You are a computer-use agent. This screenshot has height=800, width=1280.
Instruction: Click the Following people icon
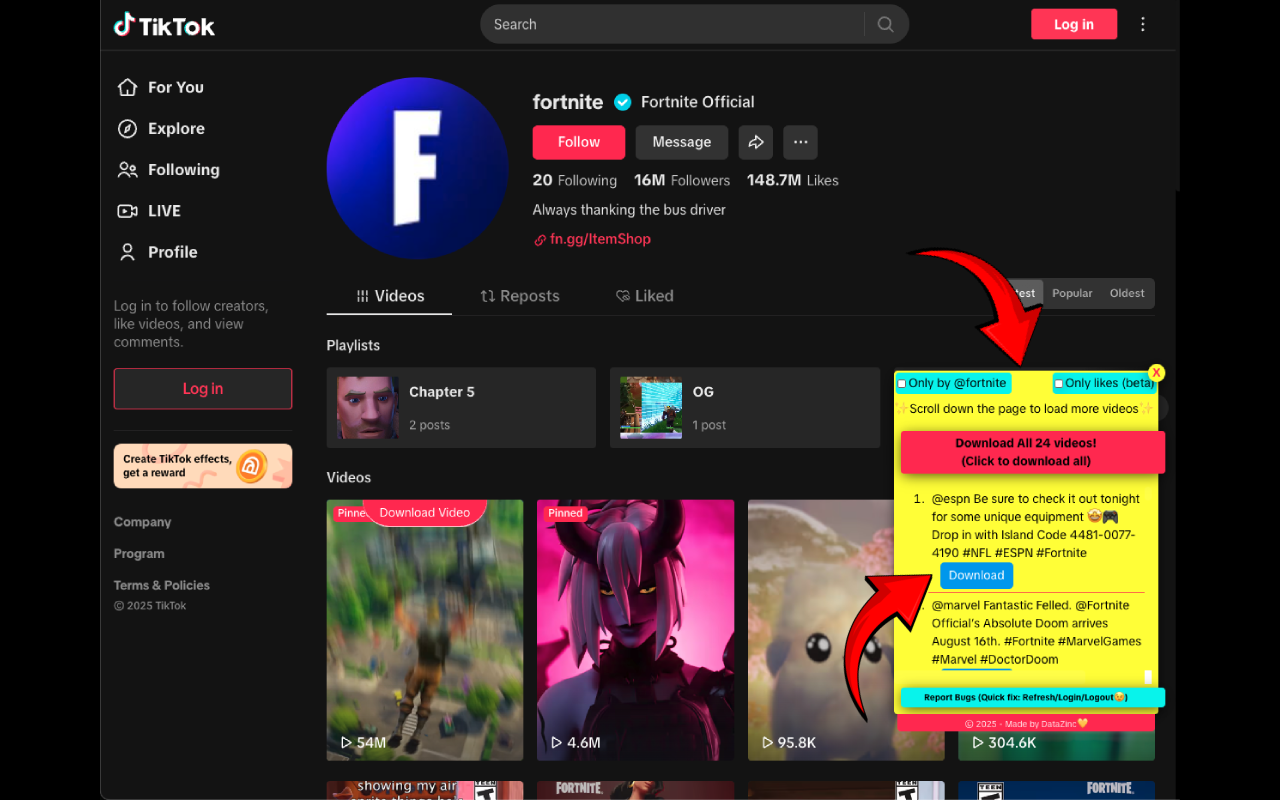pos(127,170)
